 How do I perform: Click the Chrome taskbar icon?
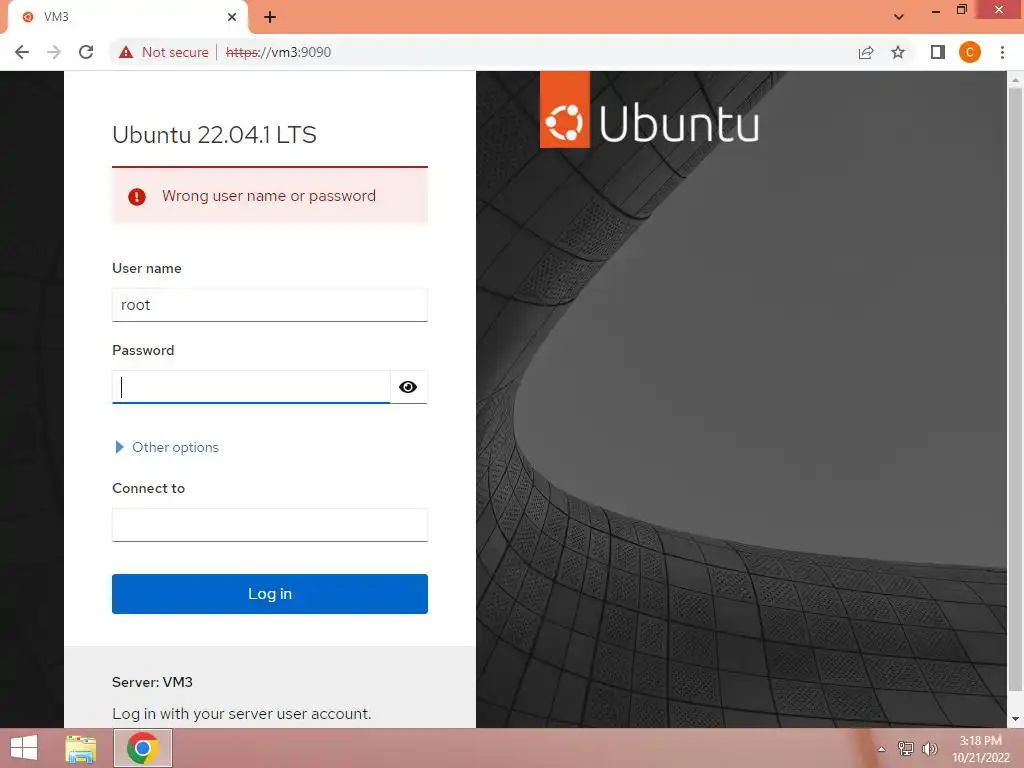(x=143, y=748)
